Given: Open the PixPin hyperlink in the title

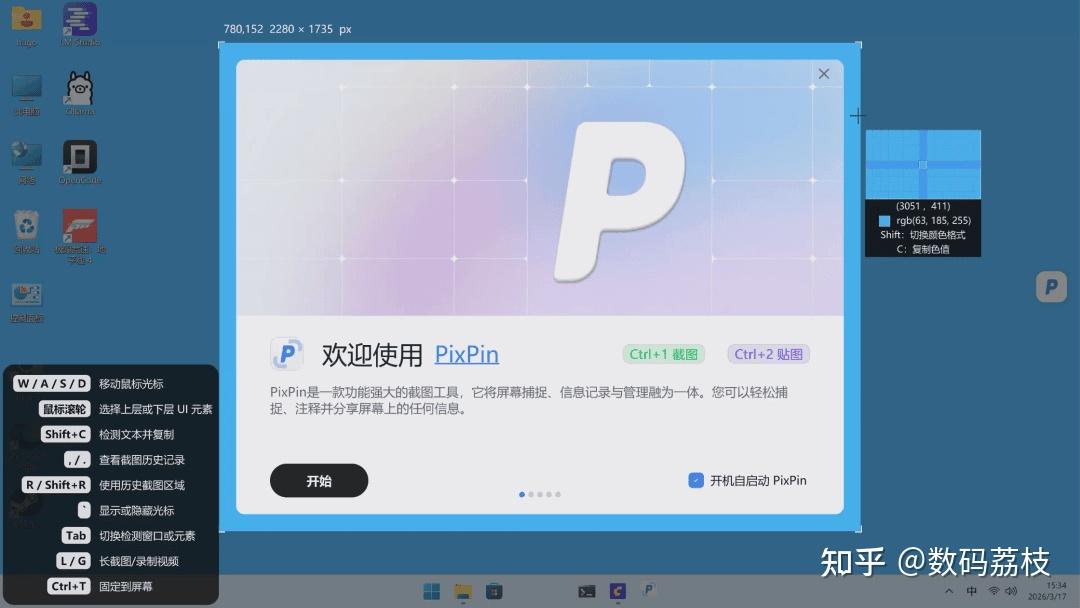Looking at the screenshot, I should click(x=466, y=355).
